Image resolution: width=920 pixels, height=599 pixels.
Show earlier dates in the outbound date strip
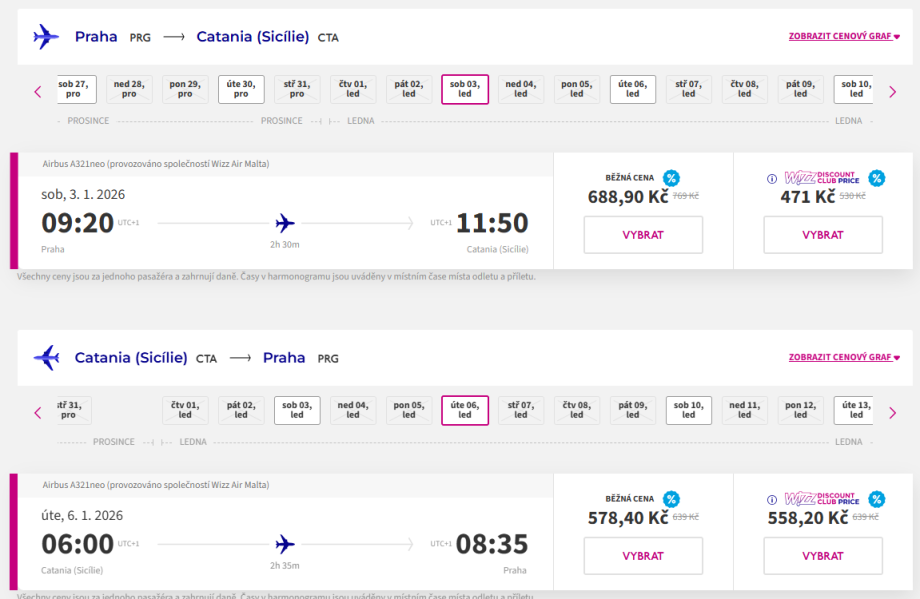click(x=38, y=91)
